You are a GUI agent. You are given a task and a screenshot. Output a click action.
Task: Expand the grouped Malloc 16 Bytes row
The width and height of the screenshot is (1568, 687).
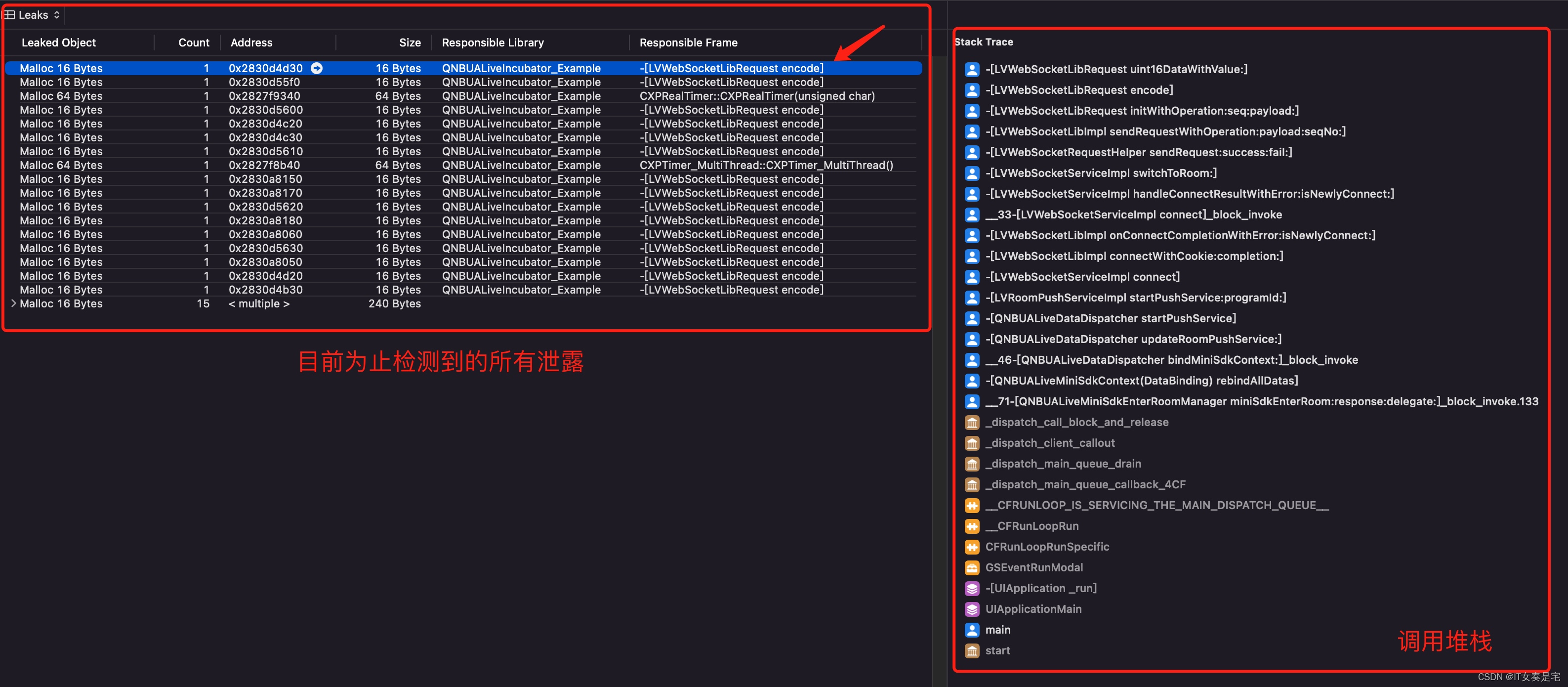pyautogui.click(x=13, y=303)
